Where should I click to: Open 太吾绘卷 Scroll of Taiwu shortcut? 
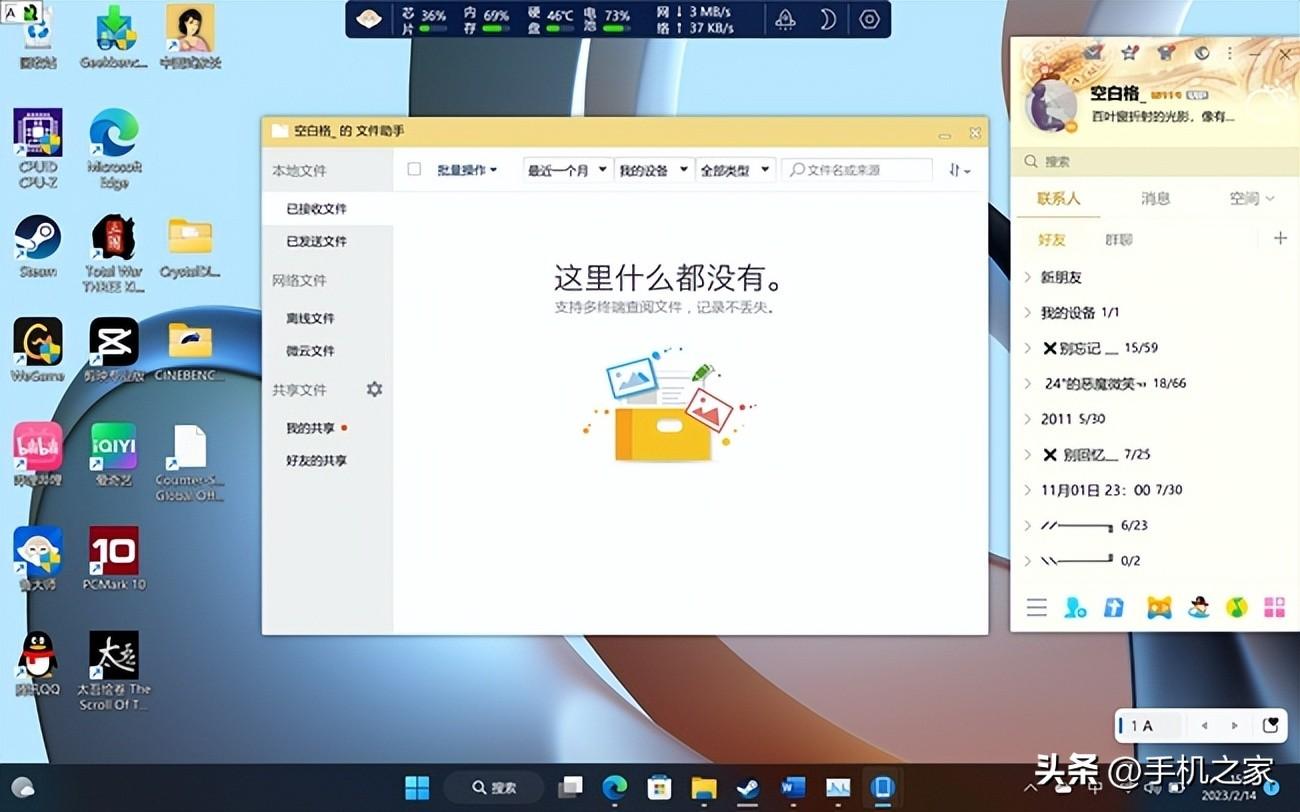click(x=114, y=671)
